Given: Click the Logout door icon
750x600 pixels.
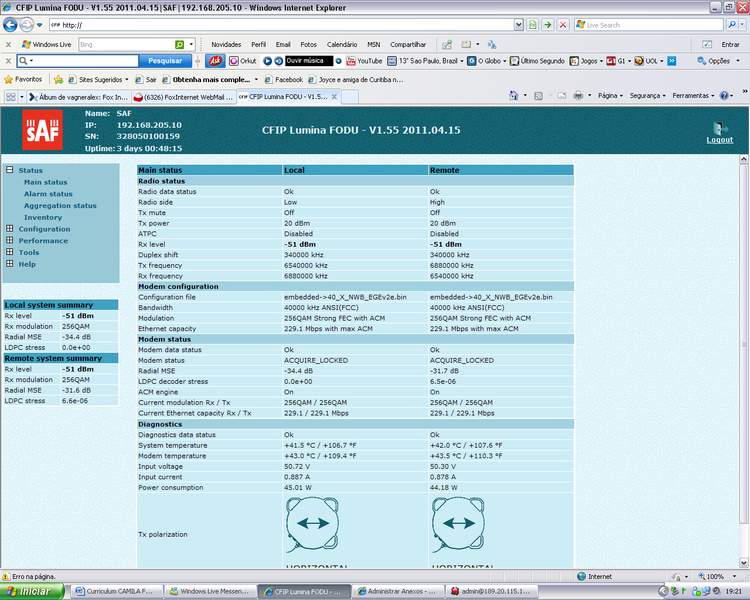Looking at the screenshot, I should click(719, 128).
